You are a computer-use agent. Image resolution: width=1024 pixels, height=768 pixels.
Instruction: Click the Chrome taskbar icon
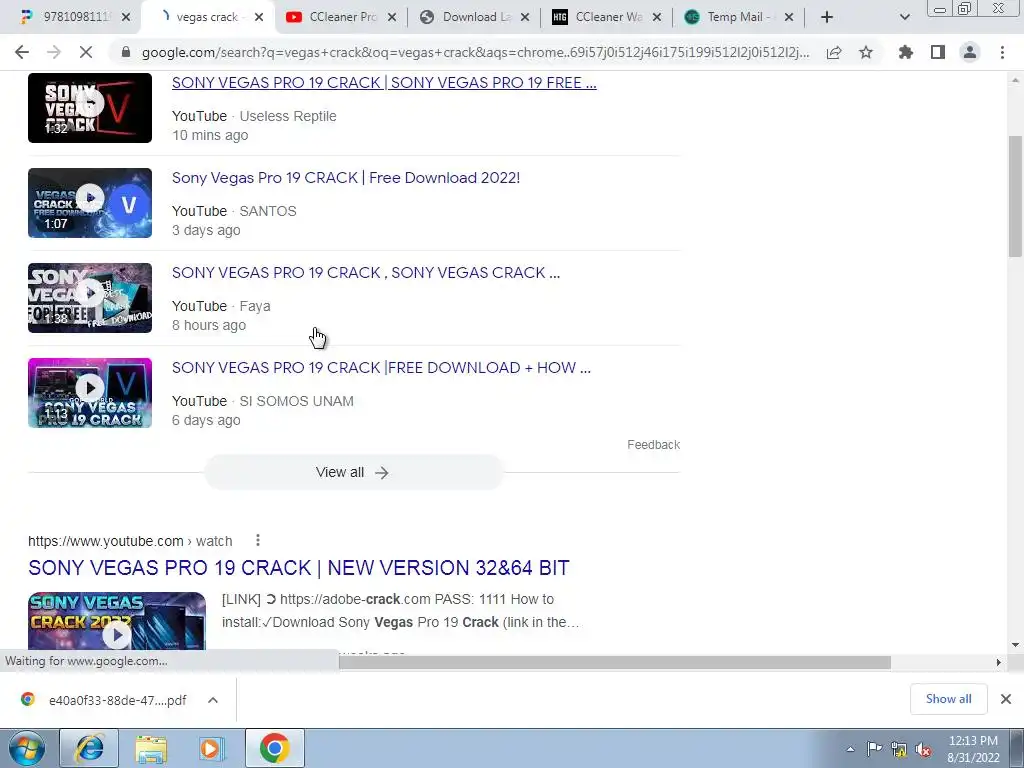click(275, 748)
